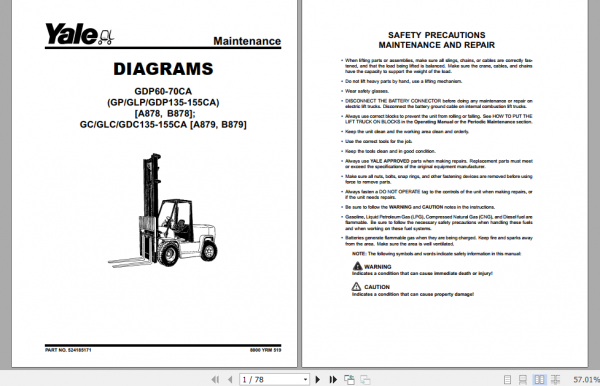The width and height of the screenshot is (600, 386).
Task: Click the text GDP60-70CA
Action: pyautogui.click(x=163, y=91)
